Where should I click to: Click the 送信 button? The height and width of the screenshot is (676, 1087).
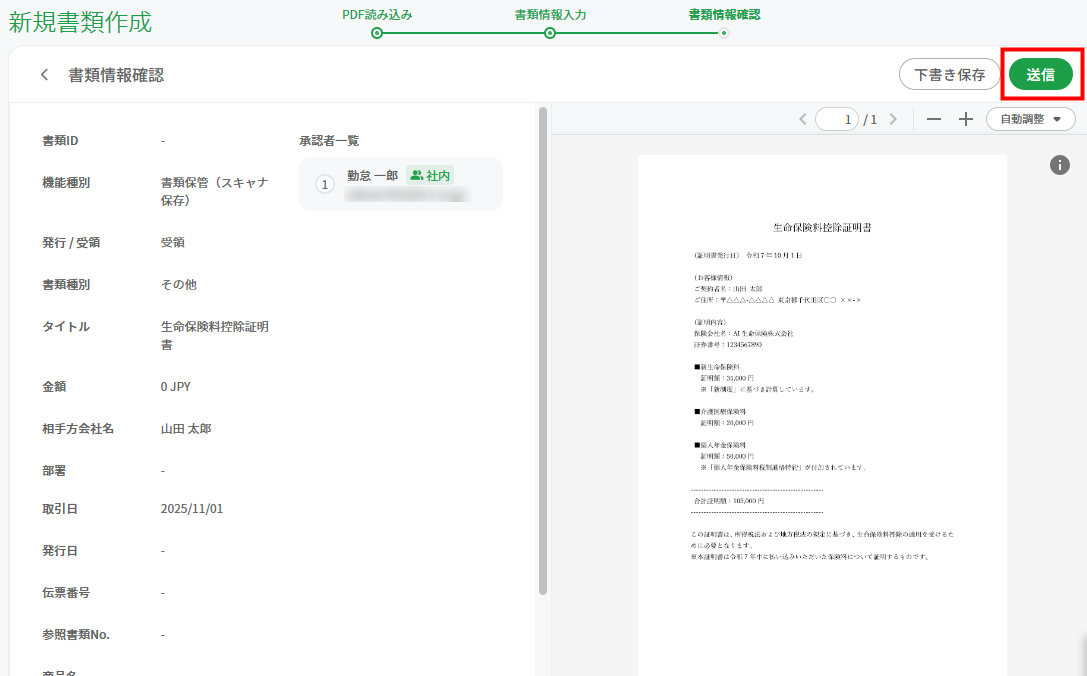click(1041, 75)
